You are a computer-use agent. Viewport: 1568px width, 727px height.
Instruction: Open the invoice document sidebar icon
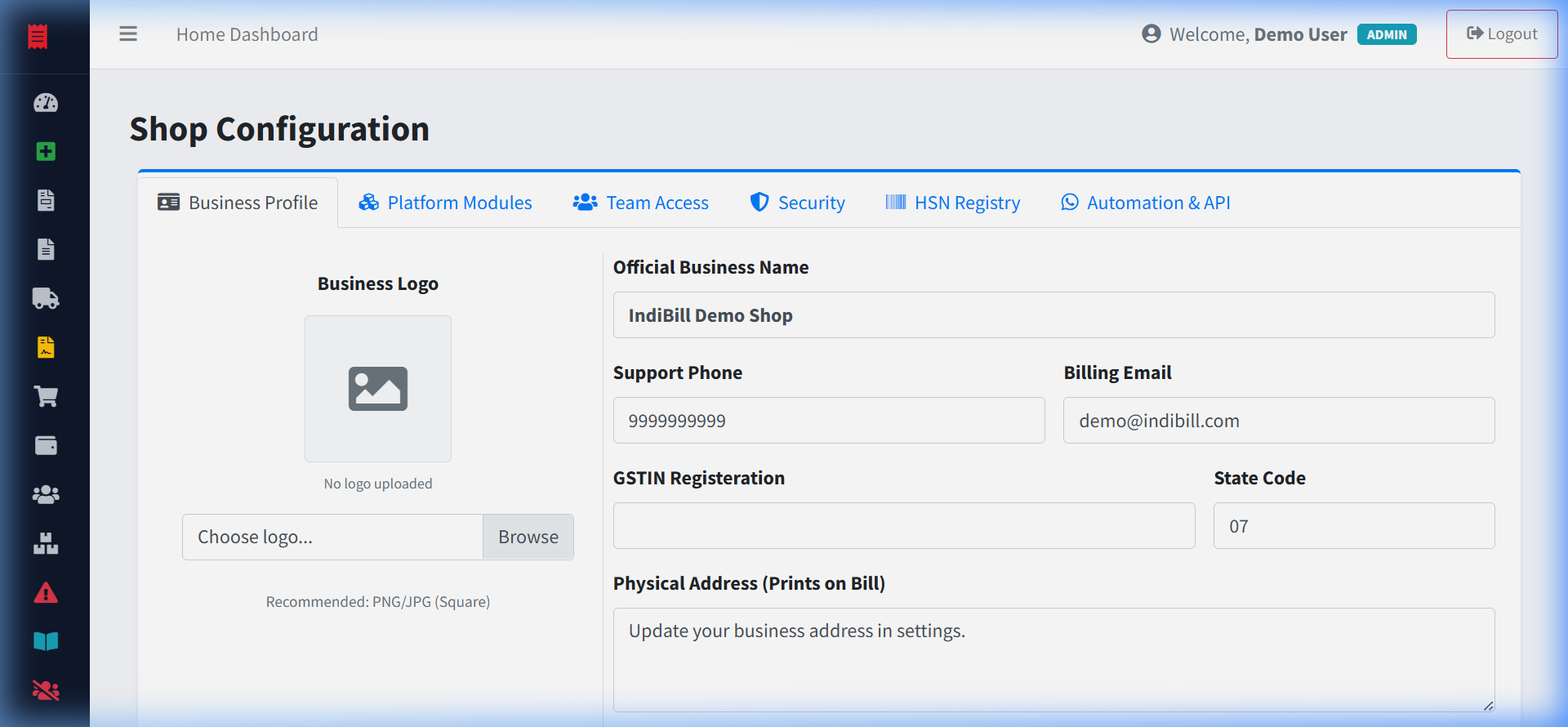tap(46, 200)
